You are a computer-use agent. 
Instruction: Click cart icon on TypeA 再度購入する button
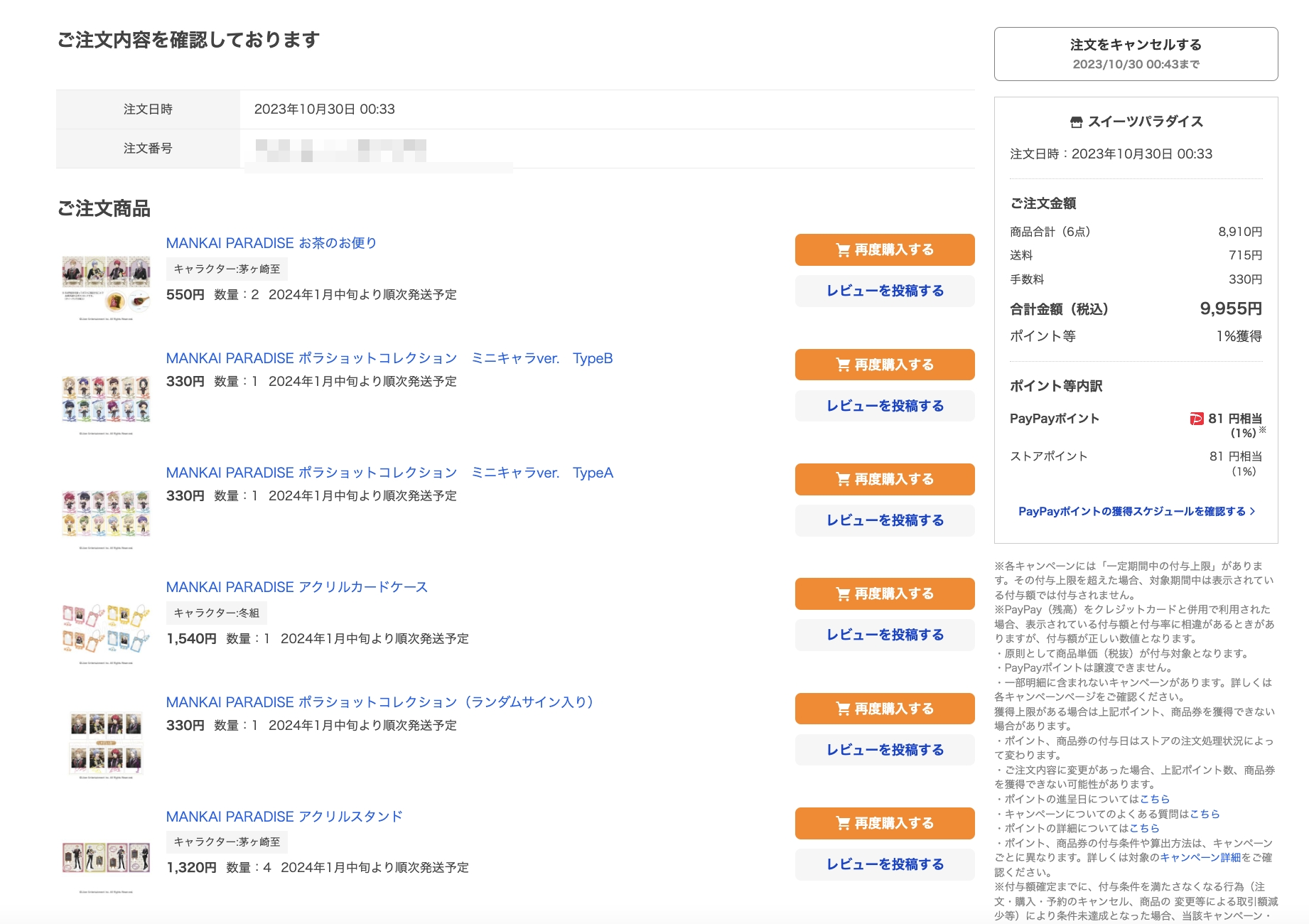tap(843, 480)
